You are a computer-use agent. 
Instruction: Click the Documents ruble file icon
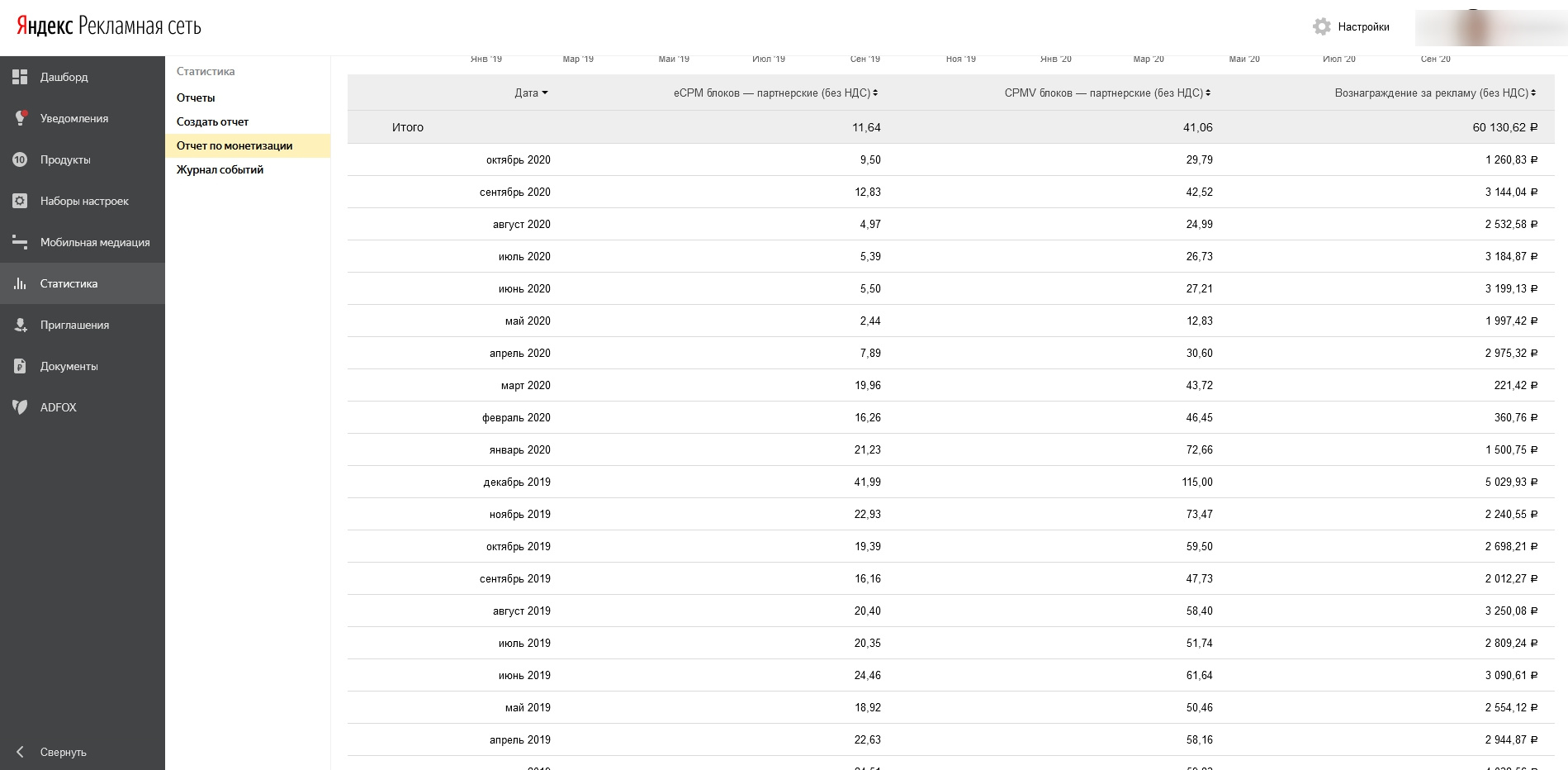point(20,366)
